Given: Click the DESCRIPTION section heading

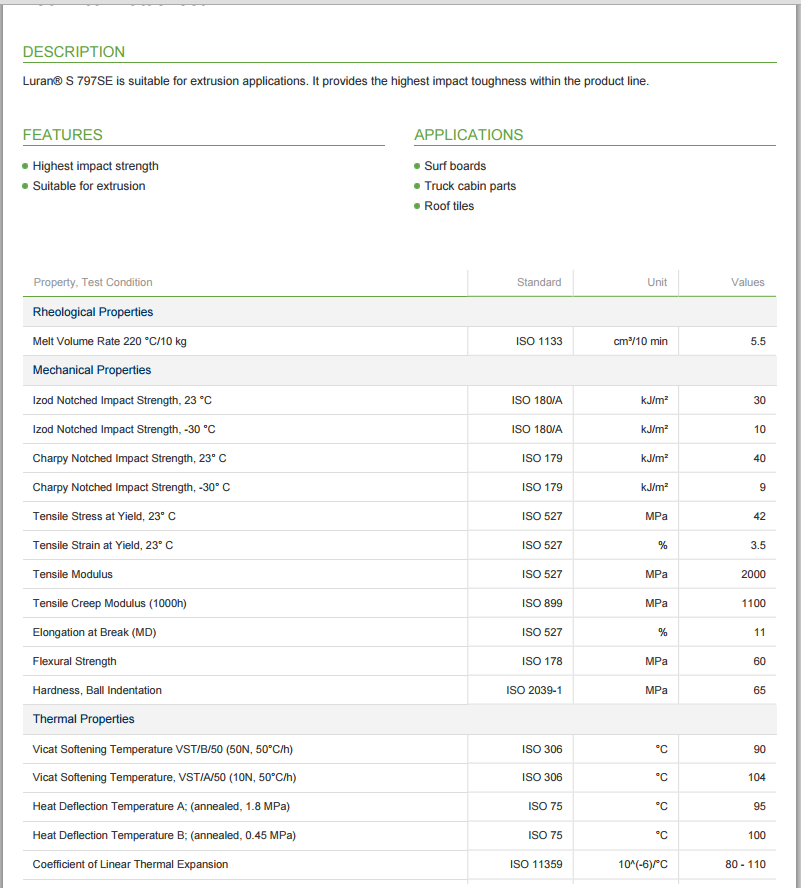Looking at the screenshot, I should pos(74,52).
